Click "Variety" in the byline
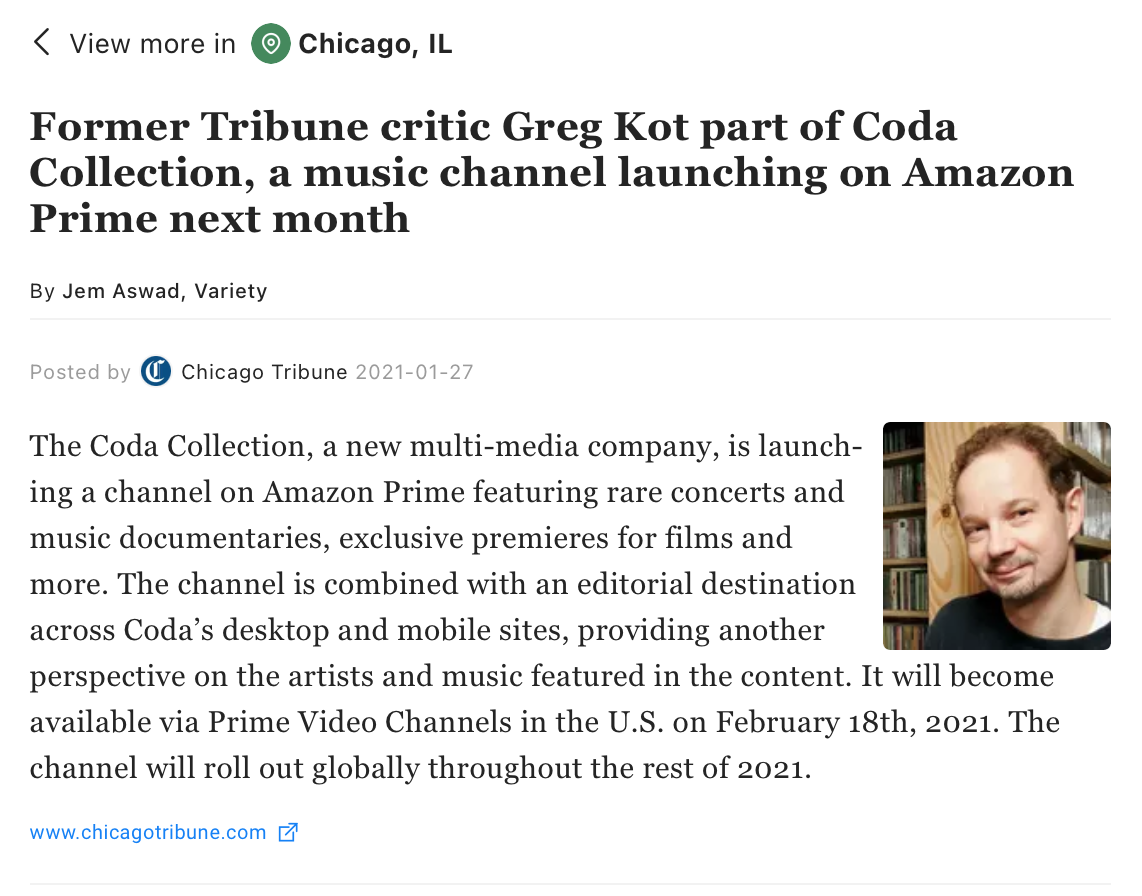Screen dimensions: 1142x896 [230, 291]
